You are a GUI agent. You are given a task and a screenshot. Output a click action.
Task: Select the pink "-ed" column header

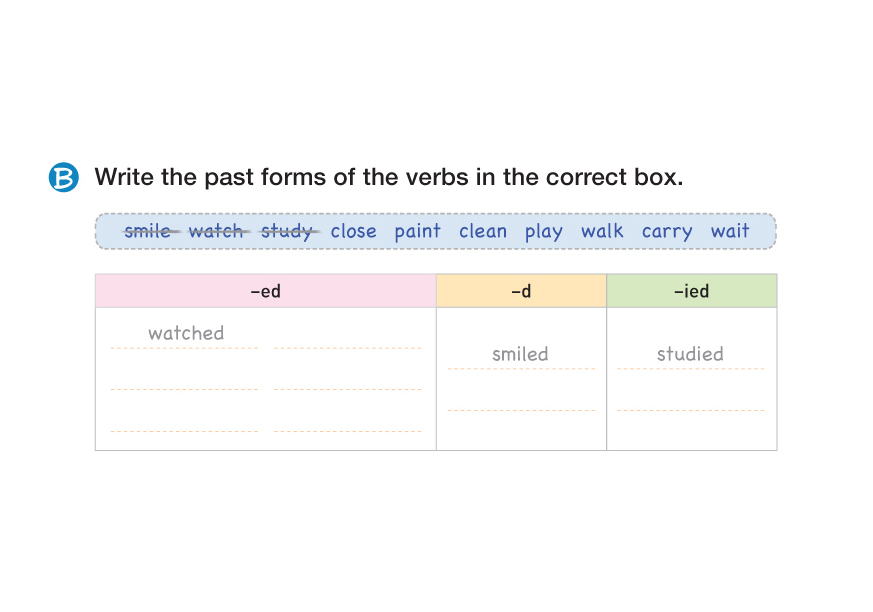tap(265, 291)
